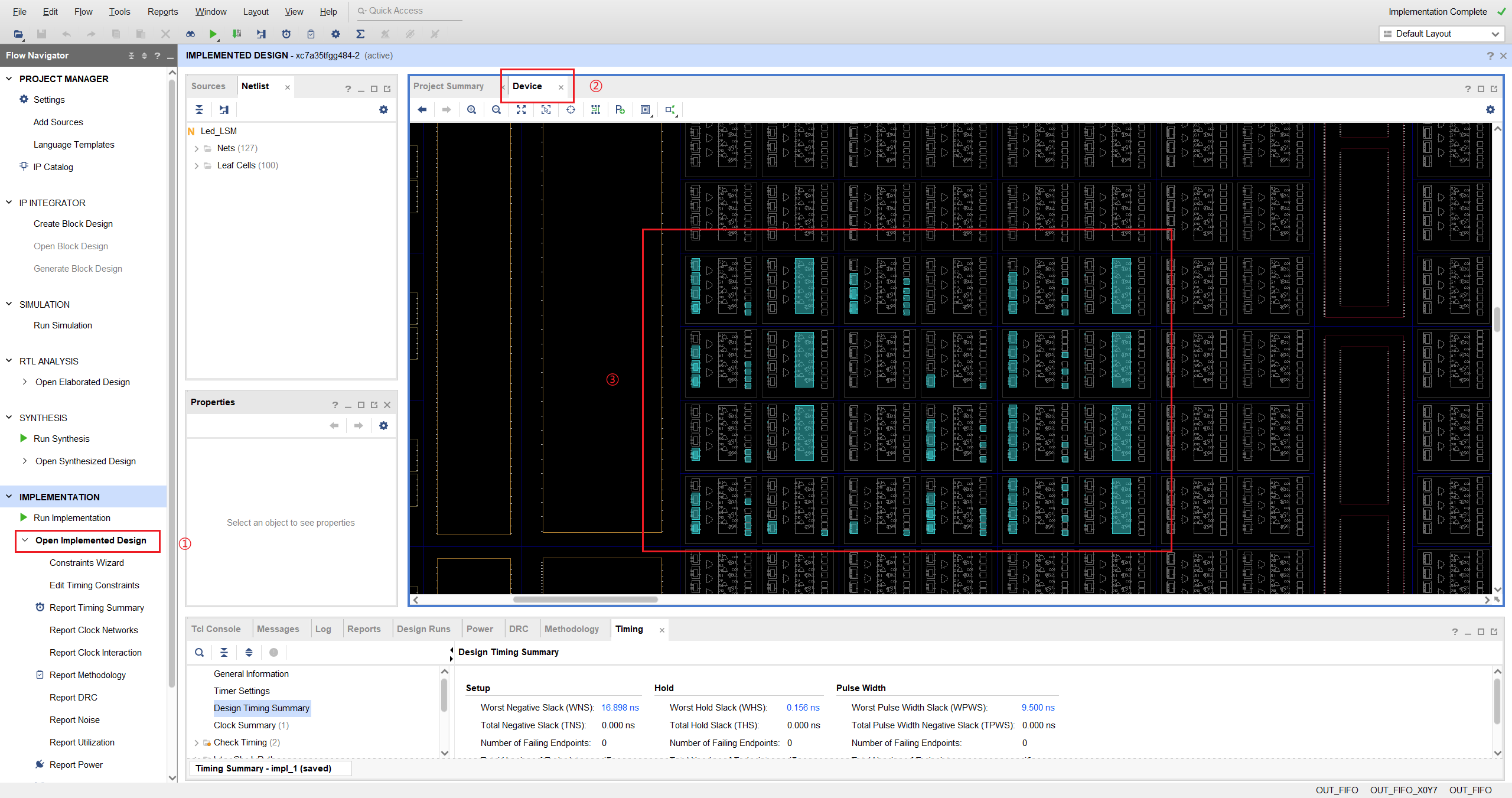Click Report Utilization in Flow Navigator

[82, 742]
